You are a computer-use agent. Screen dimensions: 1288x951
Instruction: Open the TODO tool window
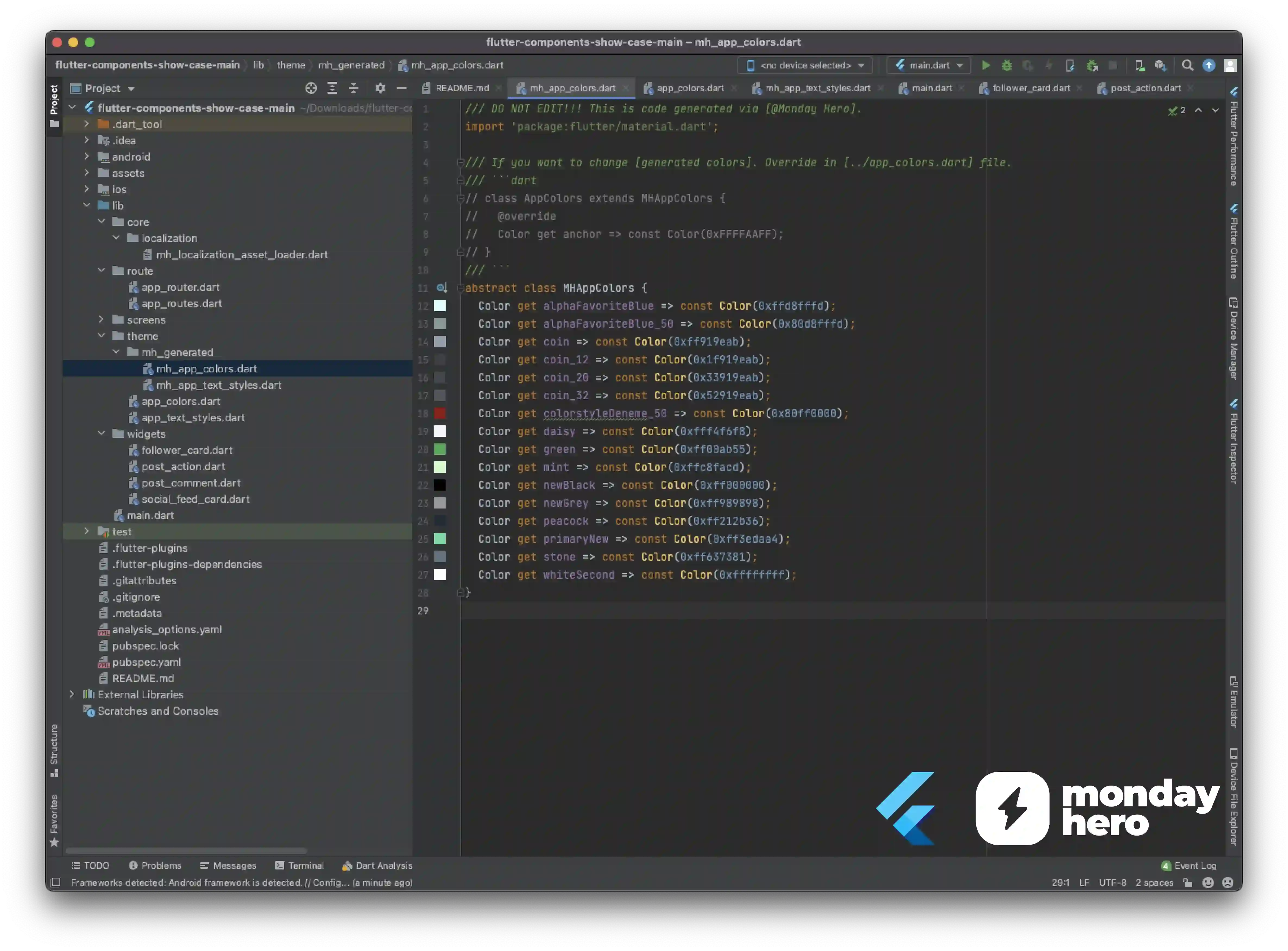90,866
